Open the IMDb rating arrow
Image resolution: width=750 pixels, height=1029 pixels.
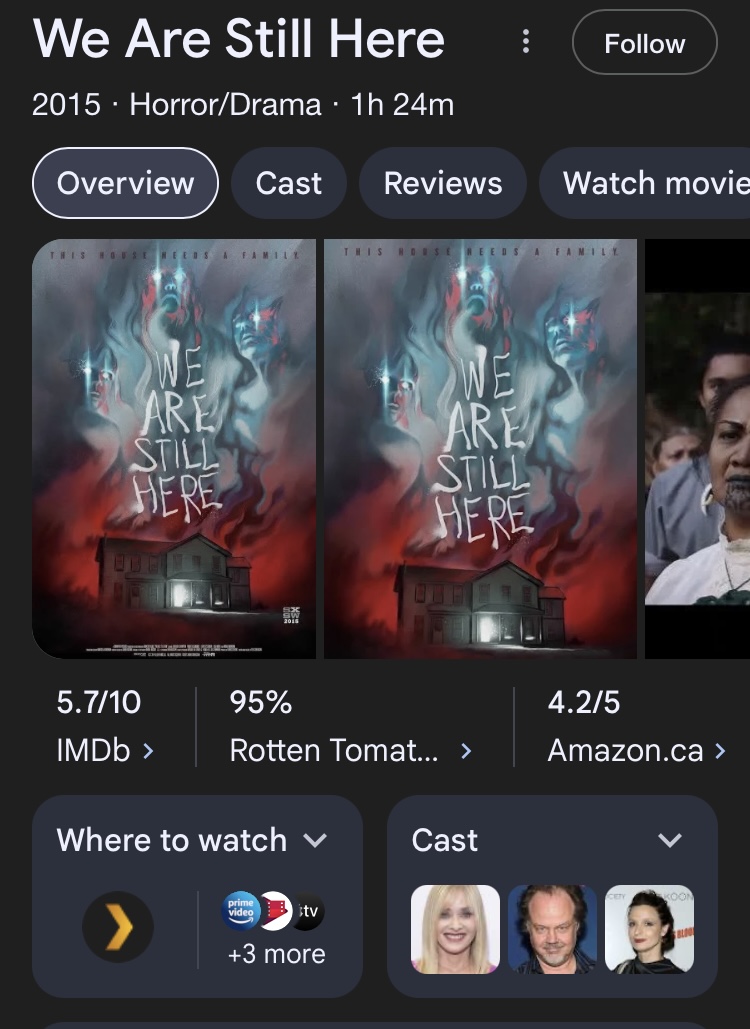click(x=148, y=751)
